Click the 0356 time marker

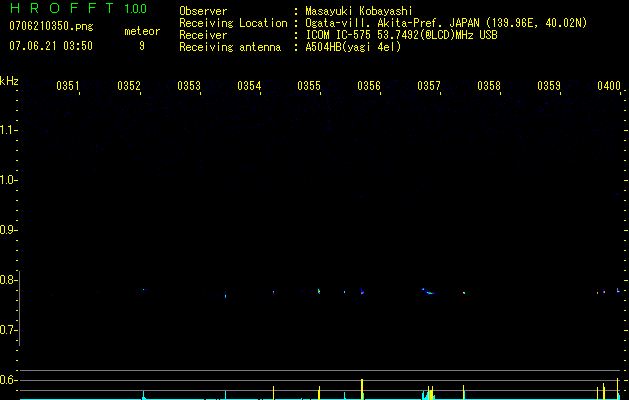[369, 86]
